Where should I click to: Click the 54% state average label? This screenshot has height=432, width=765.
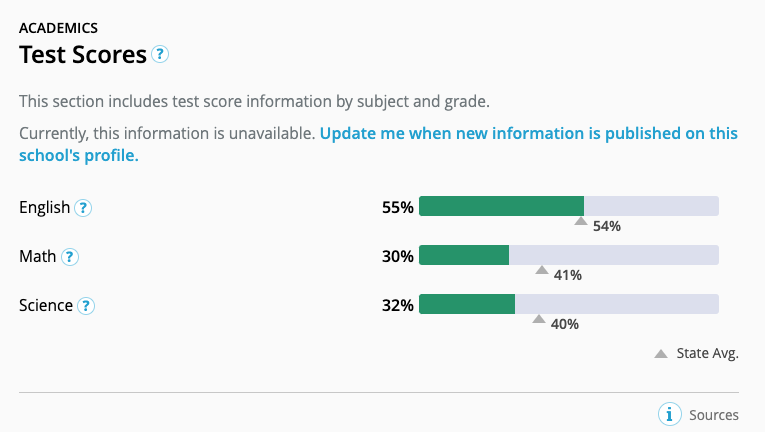tap(606, 226)
